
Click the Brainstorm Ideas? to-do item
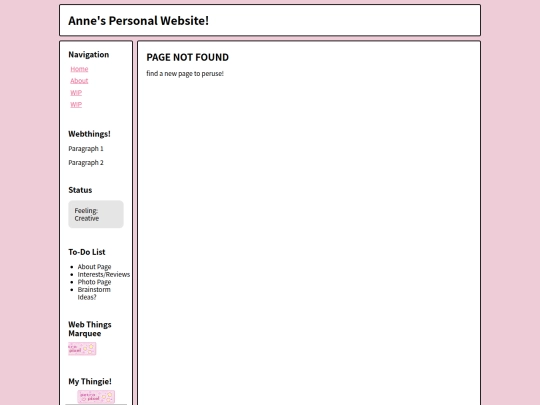94,293
